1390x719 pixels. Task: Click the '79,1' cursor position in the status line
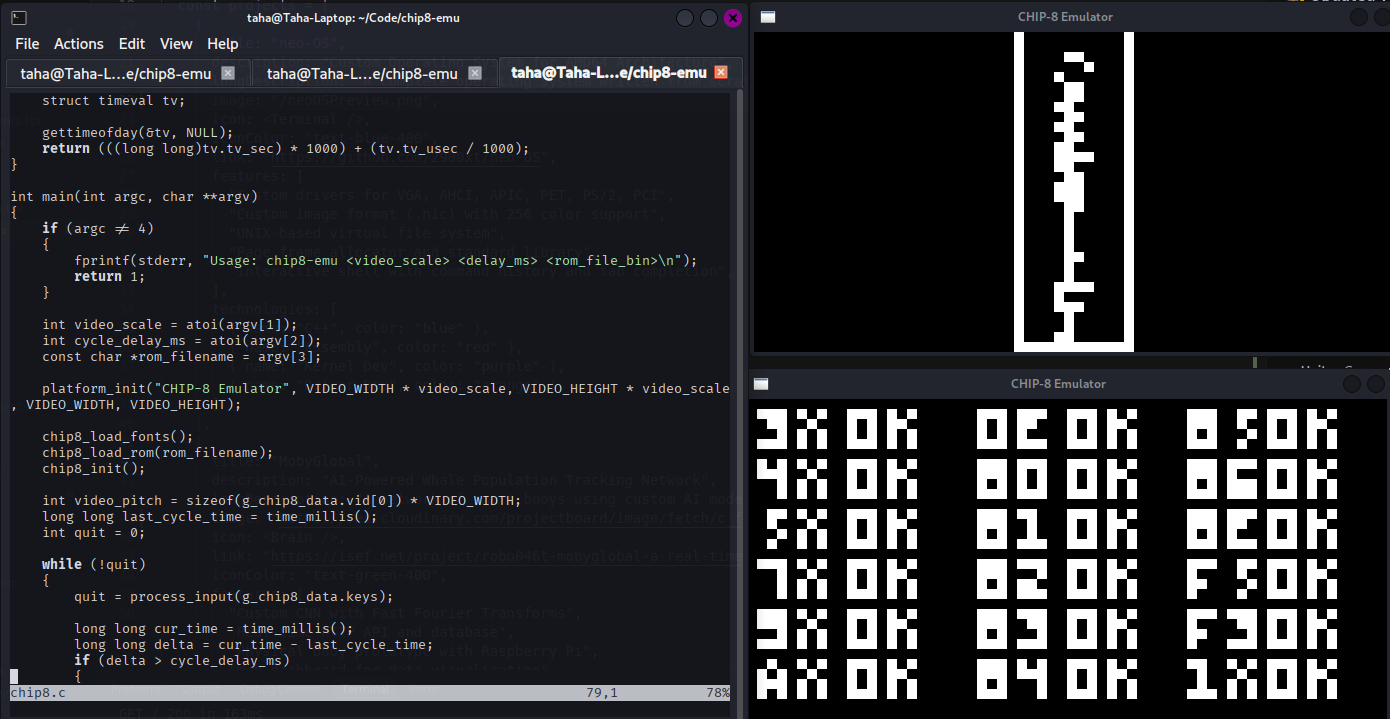point(602,692)
